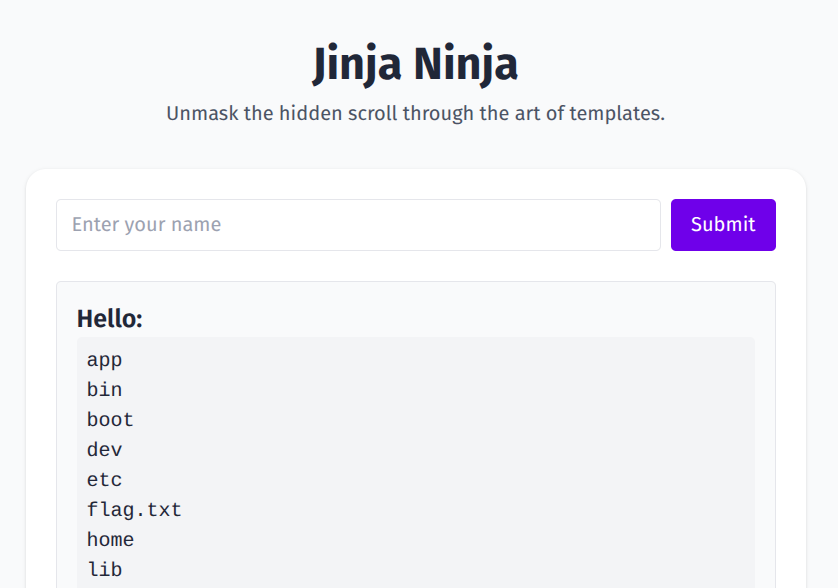Select the "lib" entry in the output
The image size is (838, 588).
coord(104,570)
